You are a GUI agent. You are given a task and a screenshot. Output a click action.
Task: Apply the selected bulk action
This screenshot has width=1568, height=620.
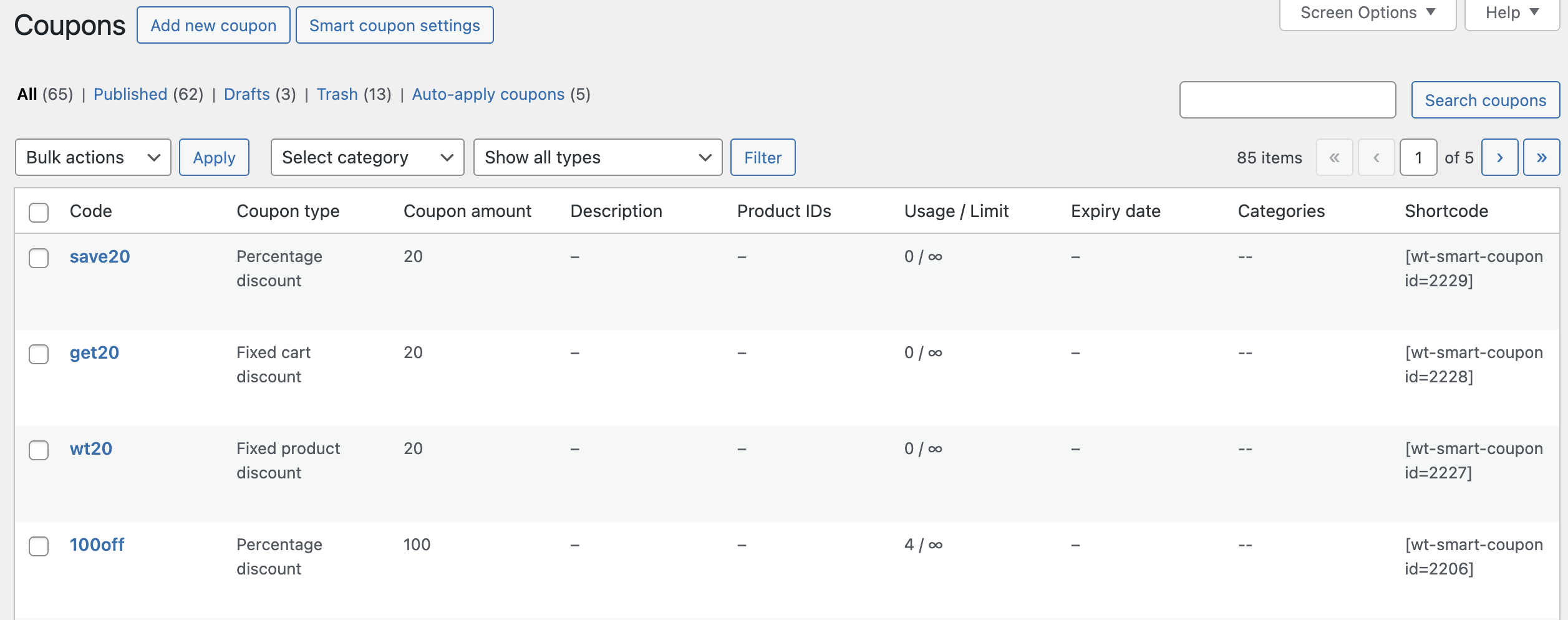click(214, 157)
